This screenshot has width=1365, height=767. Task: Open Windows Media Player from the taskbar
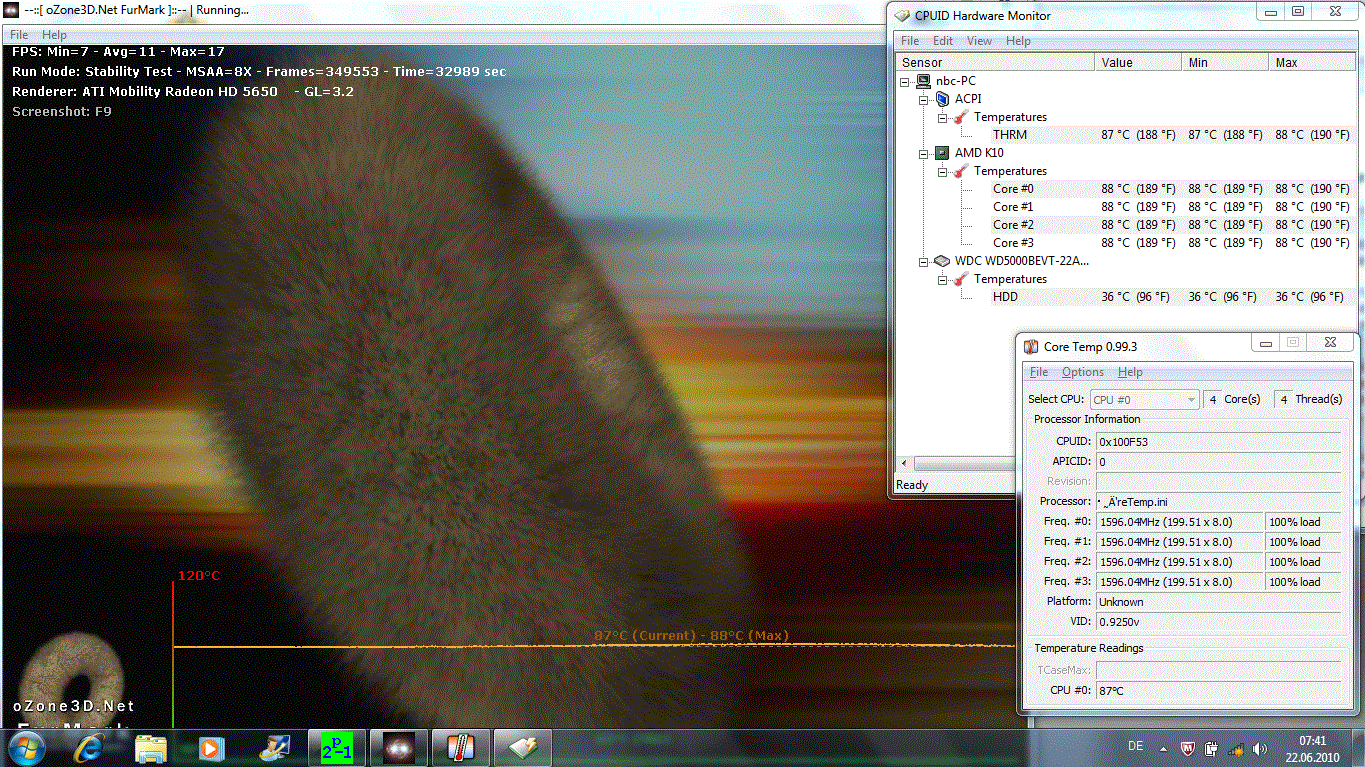[210, 747]
